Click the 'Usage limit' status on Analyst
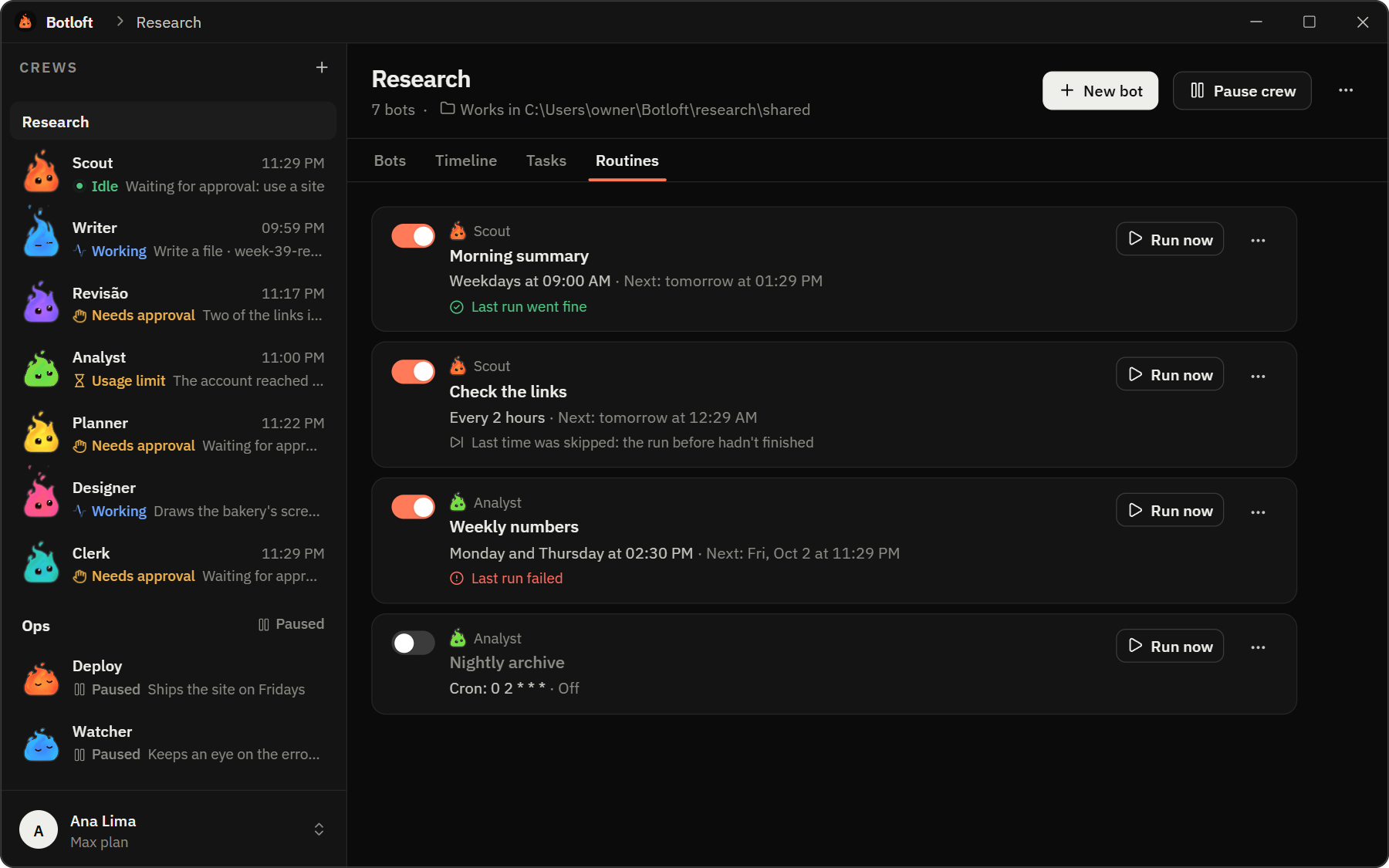This screenshot has height=868, width=1389. click(120, 380)
